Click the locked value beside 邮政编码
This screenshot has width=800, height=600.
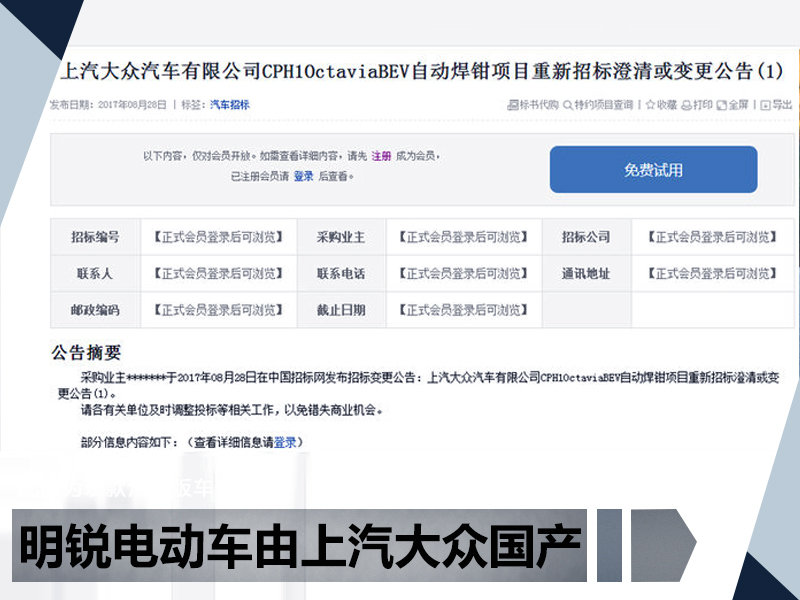[218, 310]
